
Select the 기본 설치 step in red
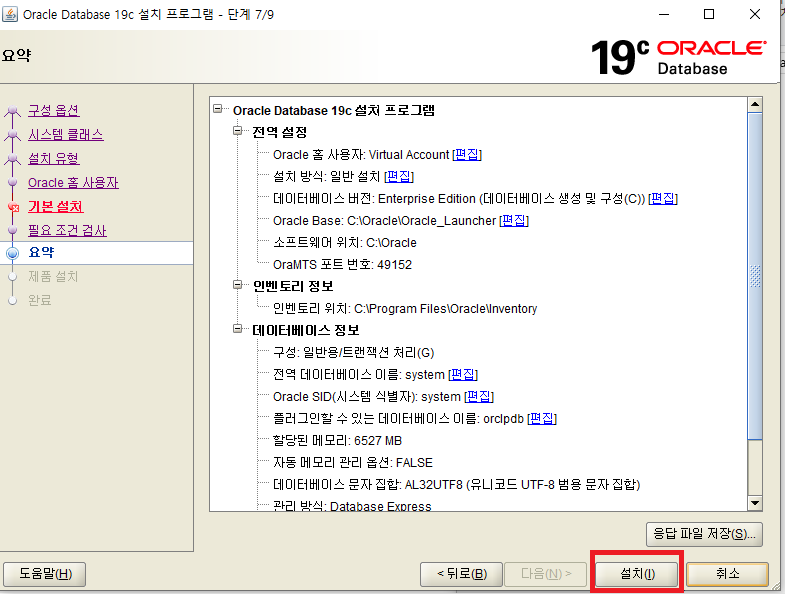click(x=56, y=206)
